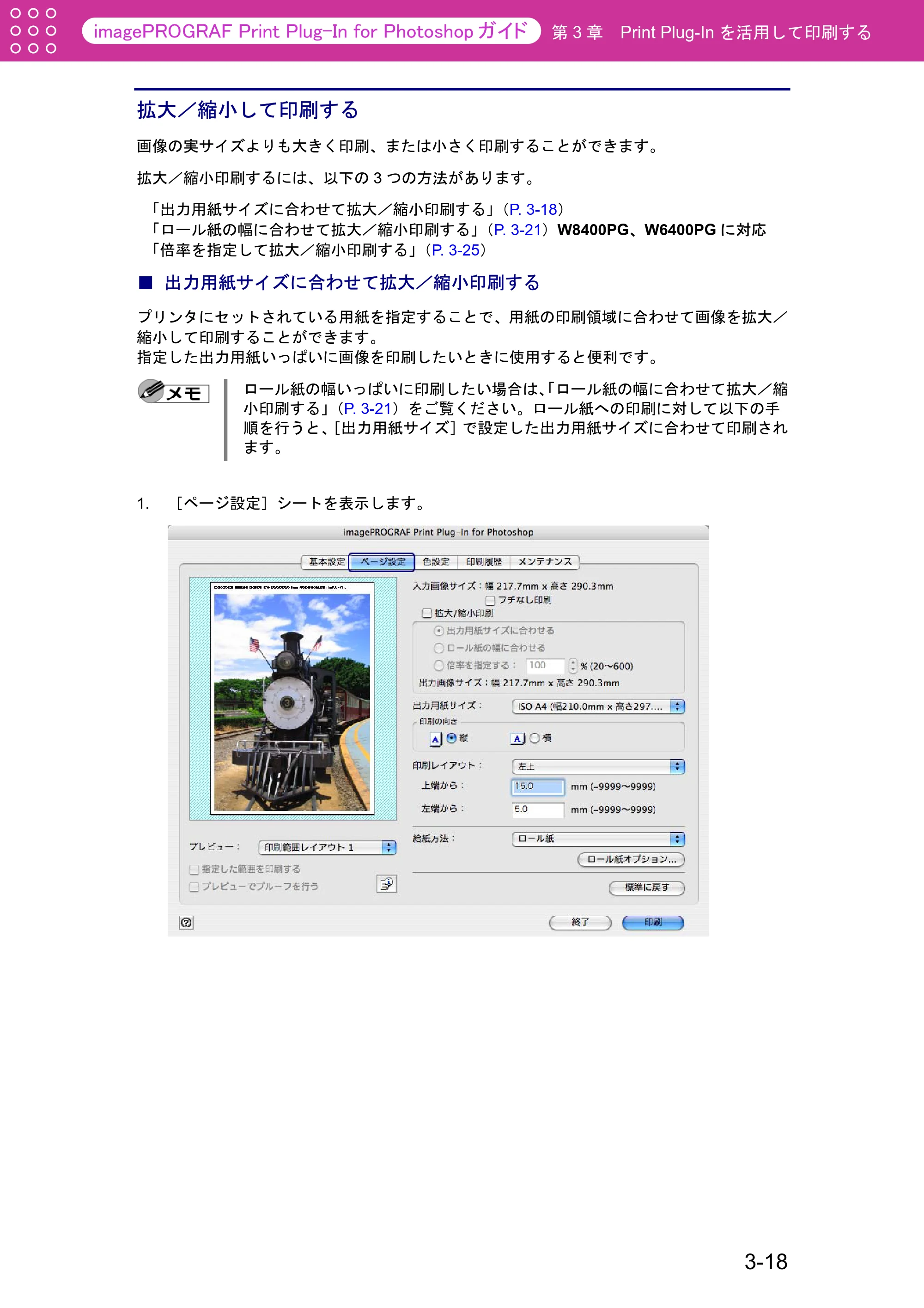
Task: Open 印刷レイアウト 左上 dropdown
Action: click(x=598, y=766)
